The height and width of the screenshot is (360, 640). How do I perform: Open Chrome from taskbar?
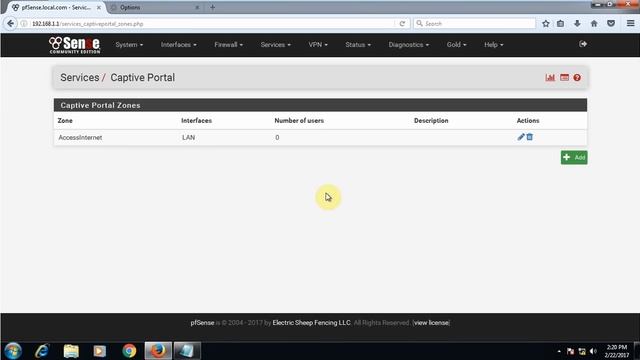click(x=129, y=351)
